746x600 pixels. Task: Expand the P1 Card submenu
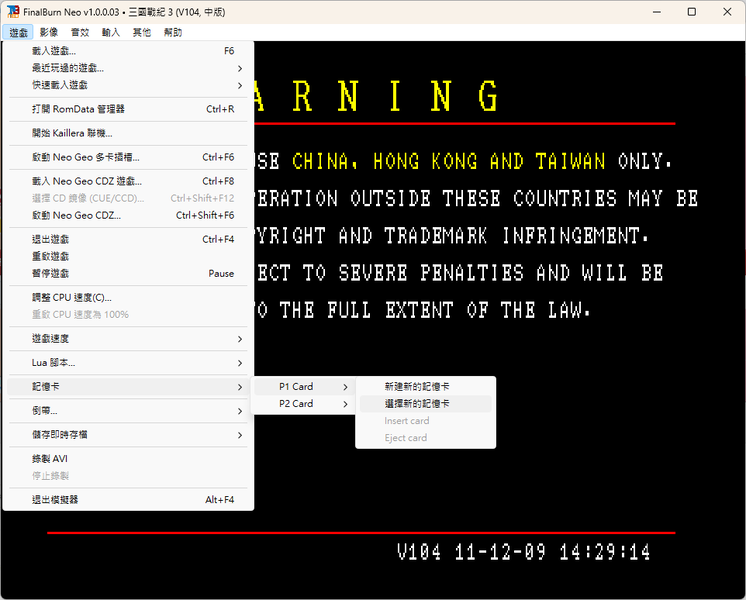click(x=304, y=387)
